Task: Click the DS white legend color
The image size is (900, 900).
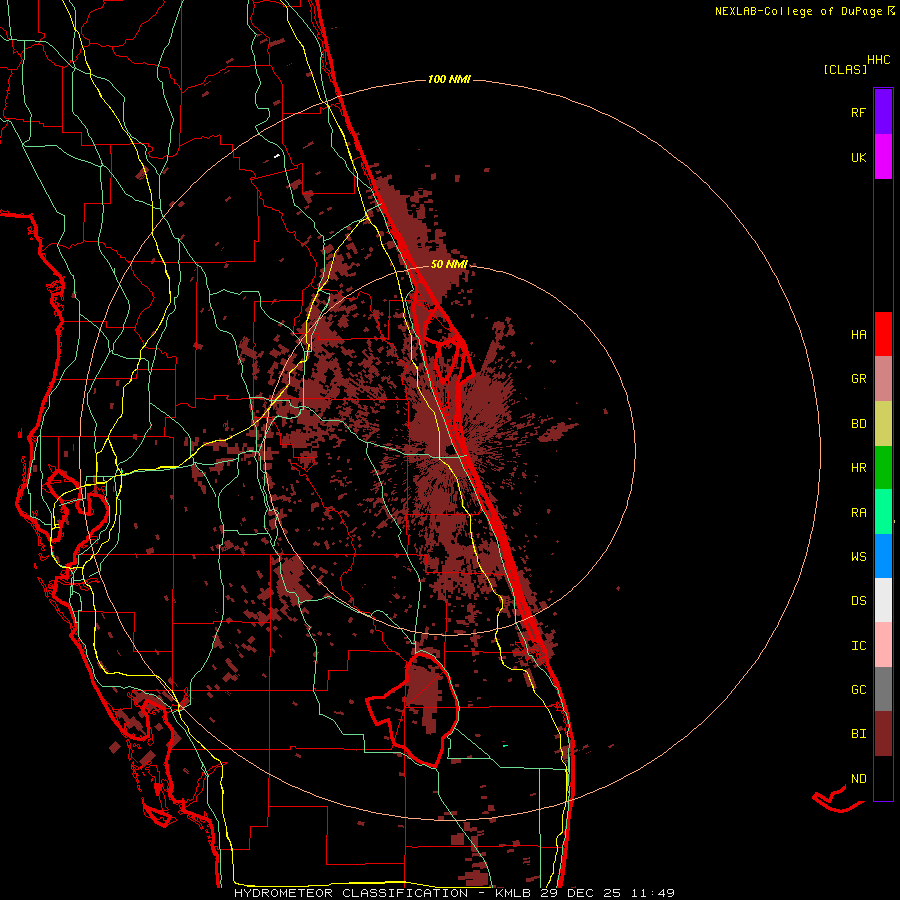Action: (883, 600)
